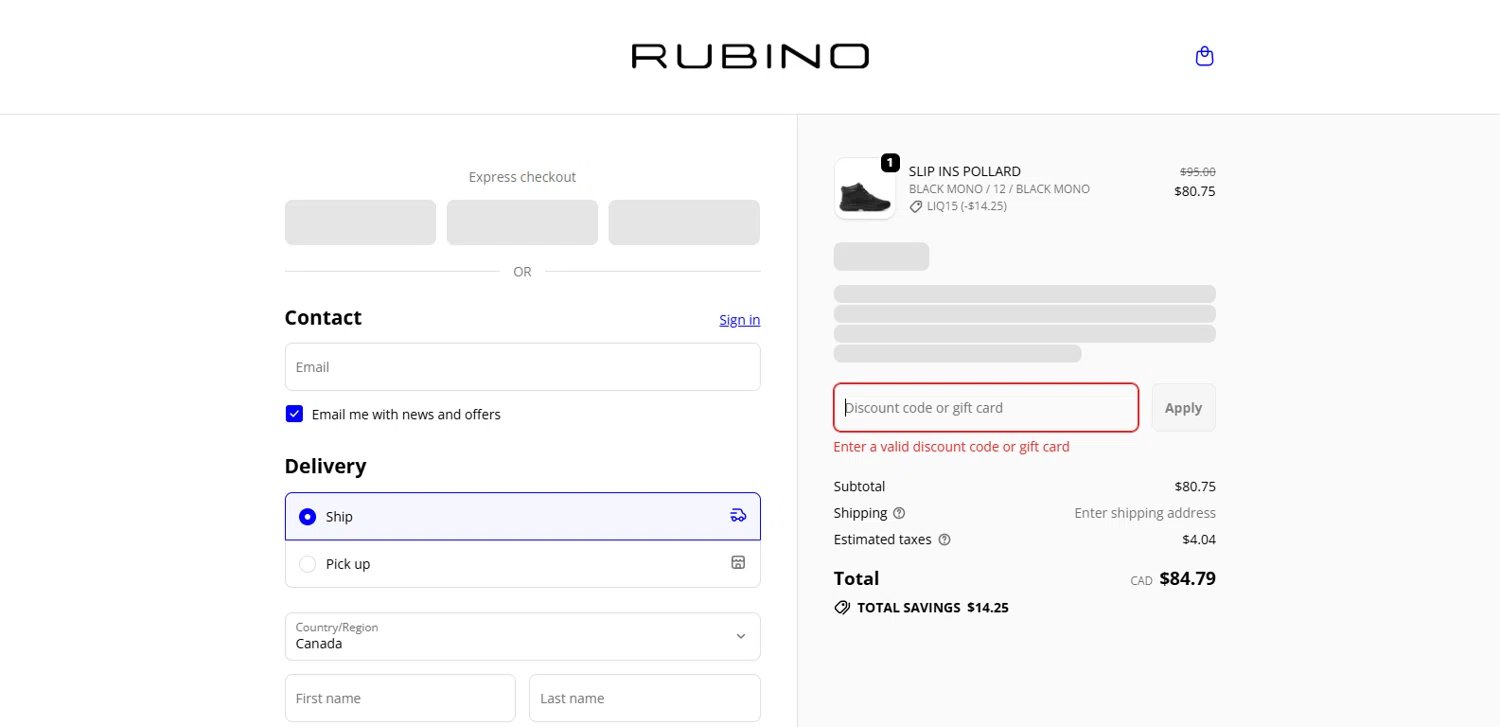The height and width of the screenshot is (727, 1500).
Task: Click the first express checkout button
Action: pyautogui.click(x=360, y=222)
